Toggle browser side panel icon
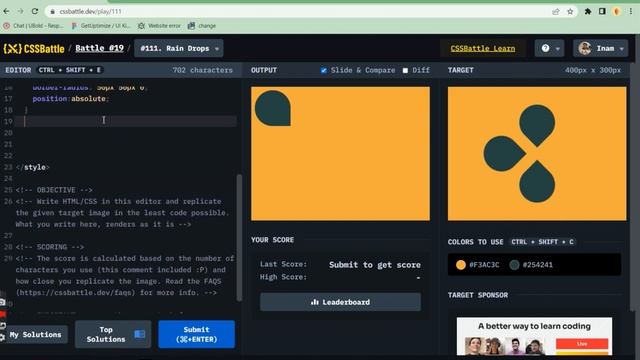Screen dimensions: 640x360 (602, 11)
